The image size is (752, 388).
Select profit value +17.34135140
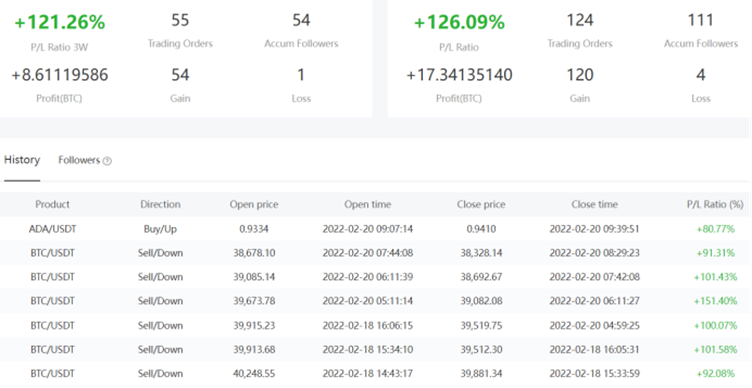click(x=459, y=75)
